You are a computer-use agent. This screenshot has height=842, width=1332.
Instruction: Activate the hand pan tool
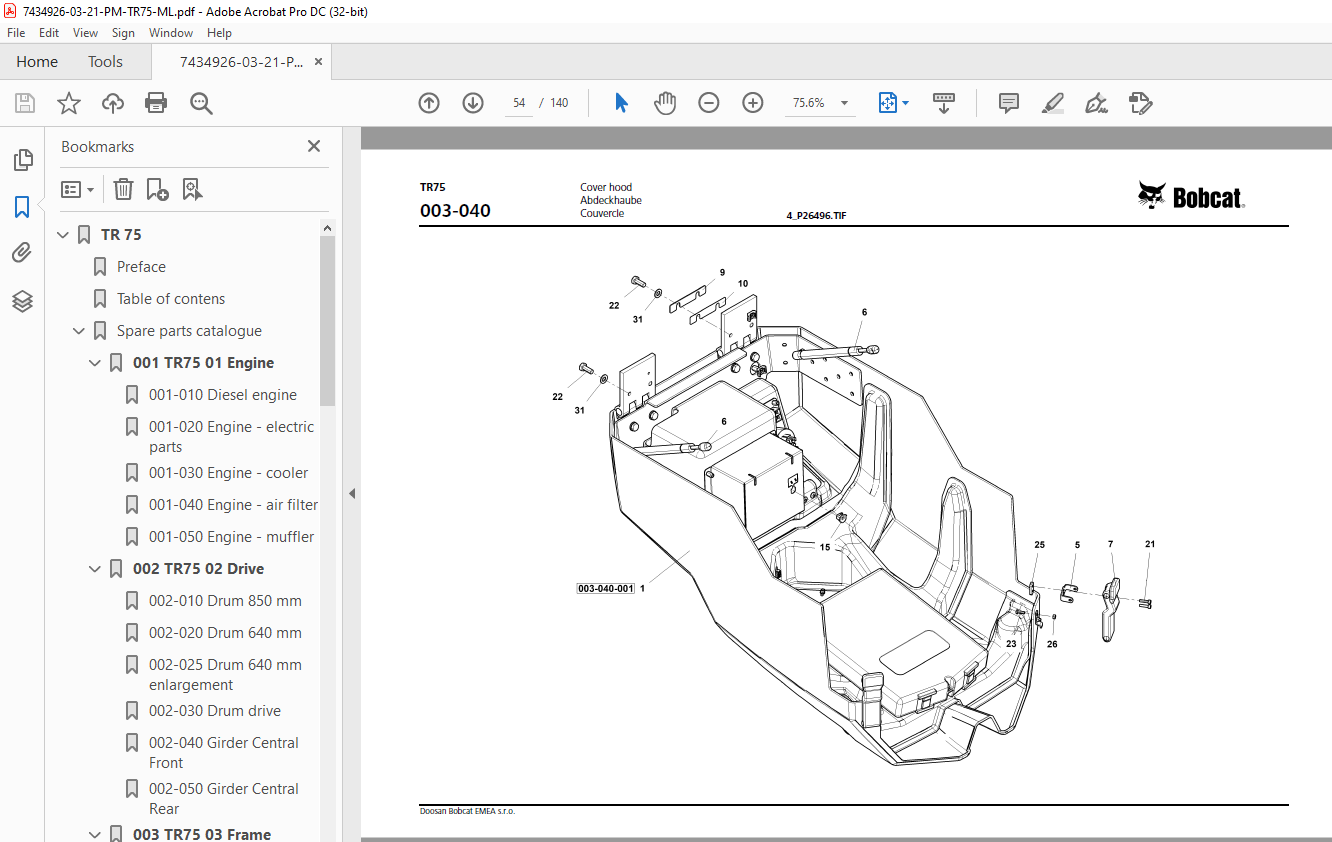[x=665, y=103]
